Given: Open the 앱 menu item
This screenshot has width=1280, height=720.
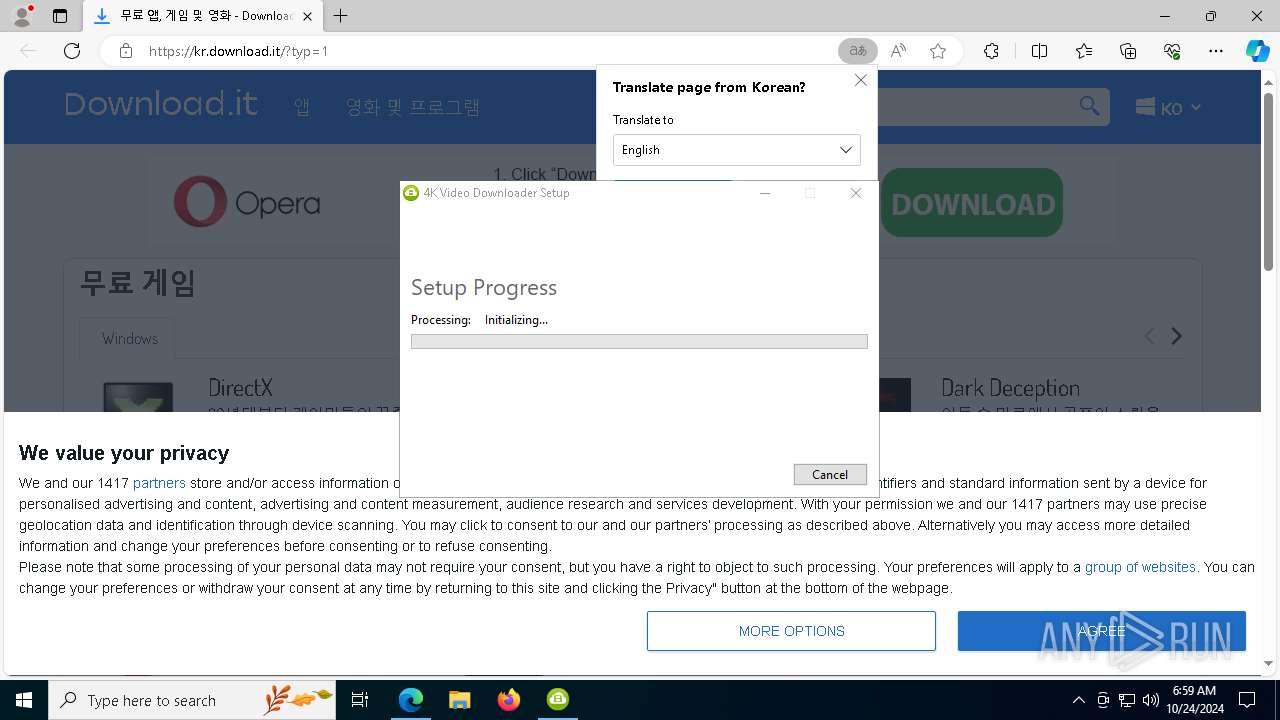Looking at the screenshot, I should (302, 107).
